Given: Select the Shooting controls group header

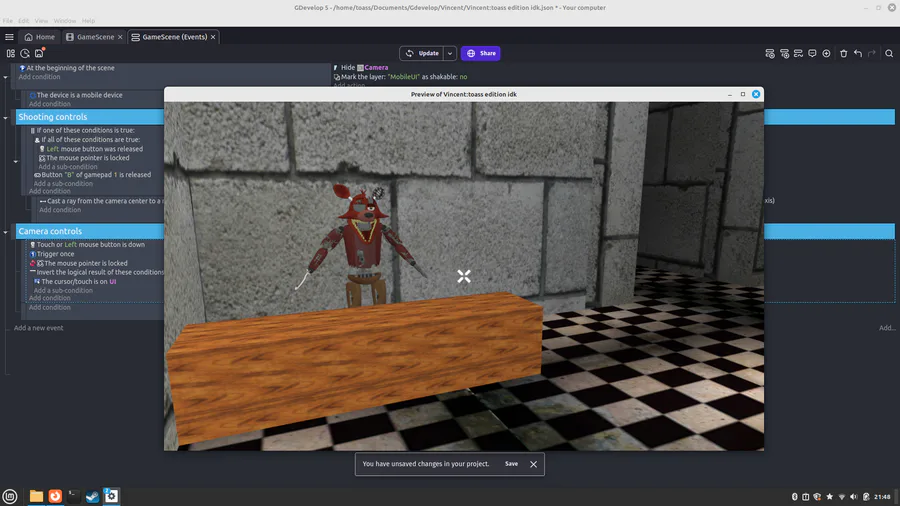Looking at the screenshot, I should point(90,117).
